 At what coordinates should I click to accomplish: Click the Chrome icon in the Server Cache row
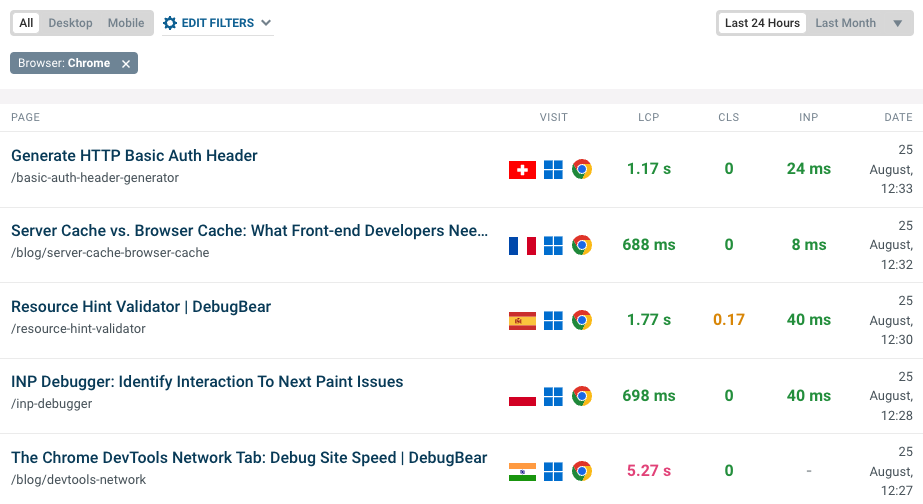pos(582,245)
